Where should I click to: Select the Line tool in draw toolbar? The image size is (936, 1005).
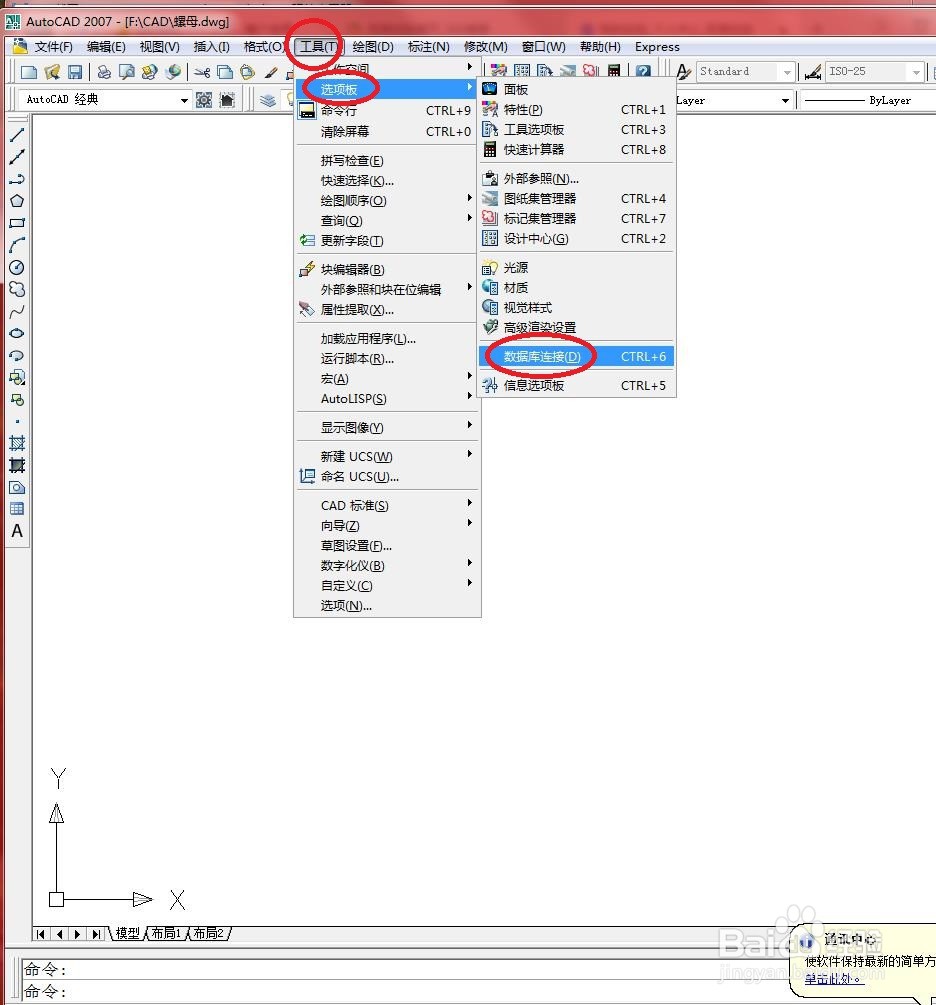pos(17,135)
